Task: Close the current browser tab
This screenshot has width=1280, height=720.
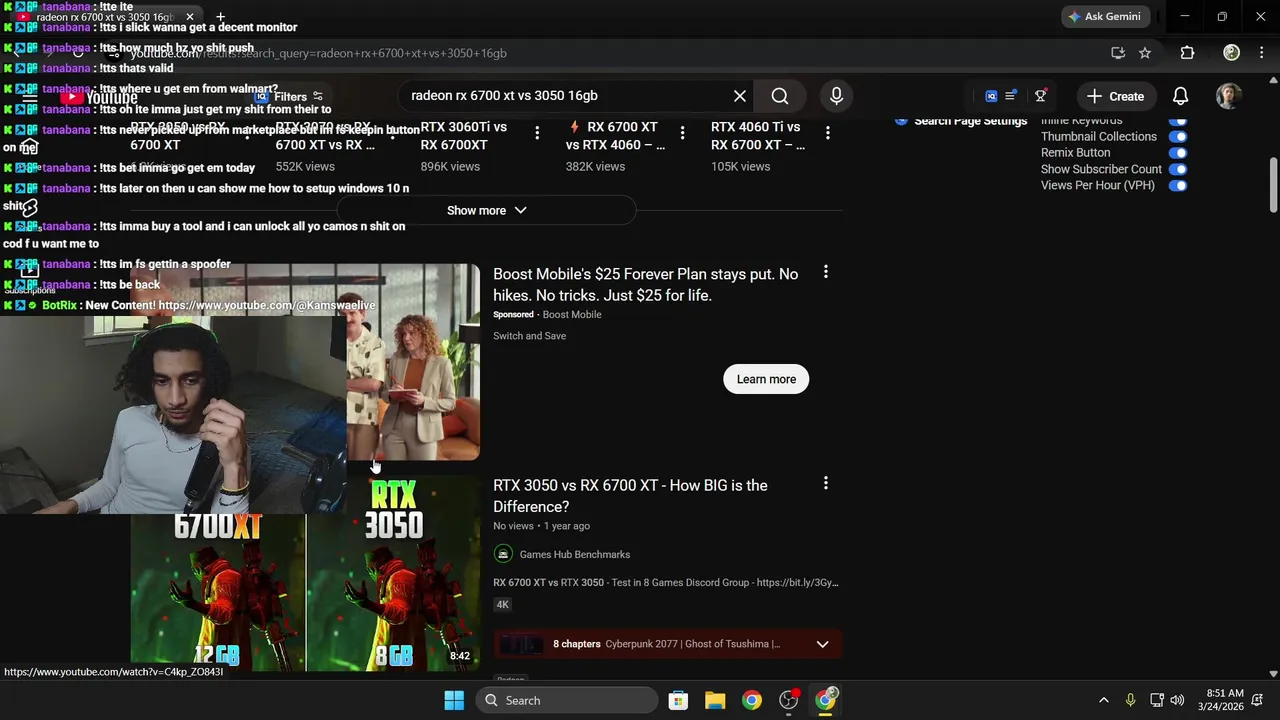Action: pyautogui.click(x=189, y=17)
